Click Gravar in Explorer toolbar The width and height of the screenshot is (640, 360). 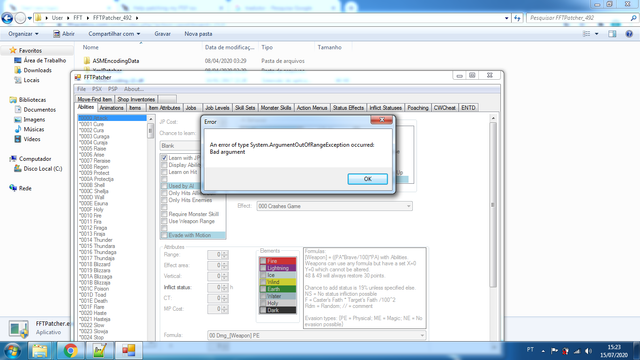pos(162,34)
